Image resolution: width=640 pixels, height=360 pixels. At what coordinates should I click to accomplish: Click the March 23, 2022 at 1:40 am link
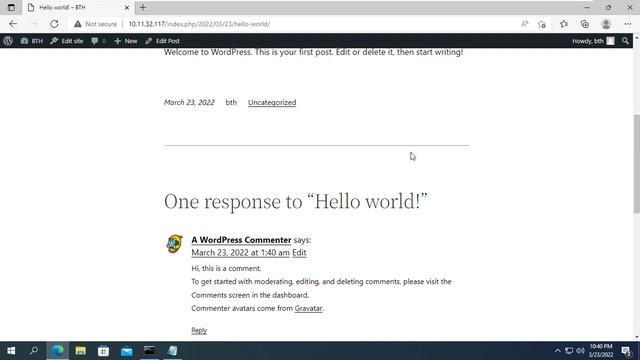240,253
